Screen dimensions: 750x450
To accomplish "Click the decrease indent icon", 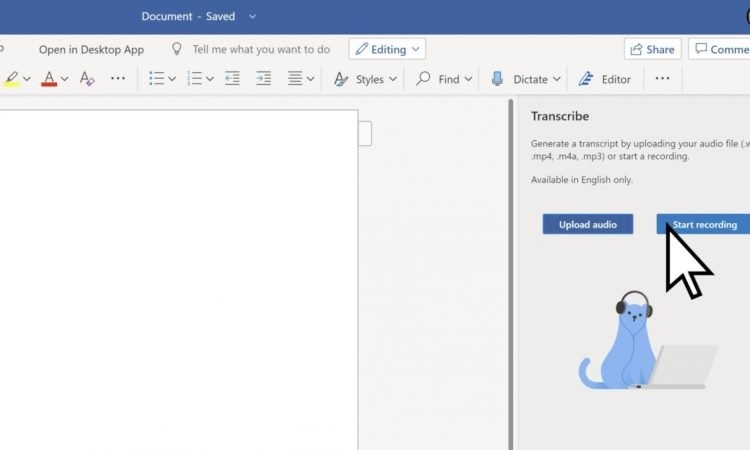I will click(x=232, y=78).
